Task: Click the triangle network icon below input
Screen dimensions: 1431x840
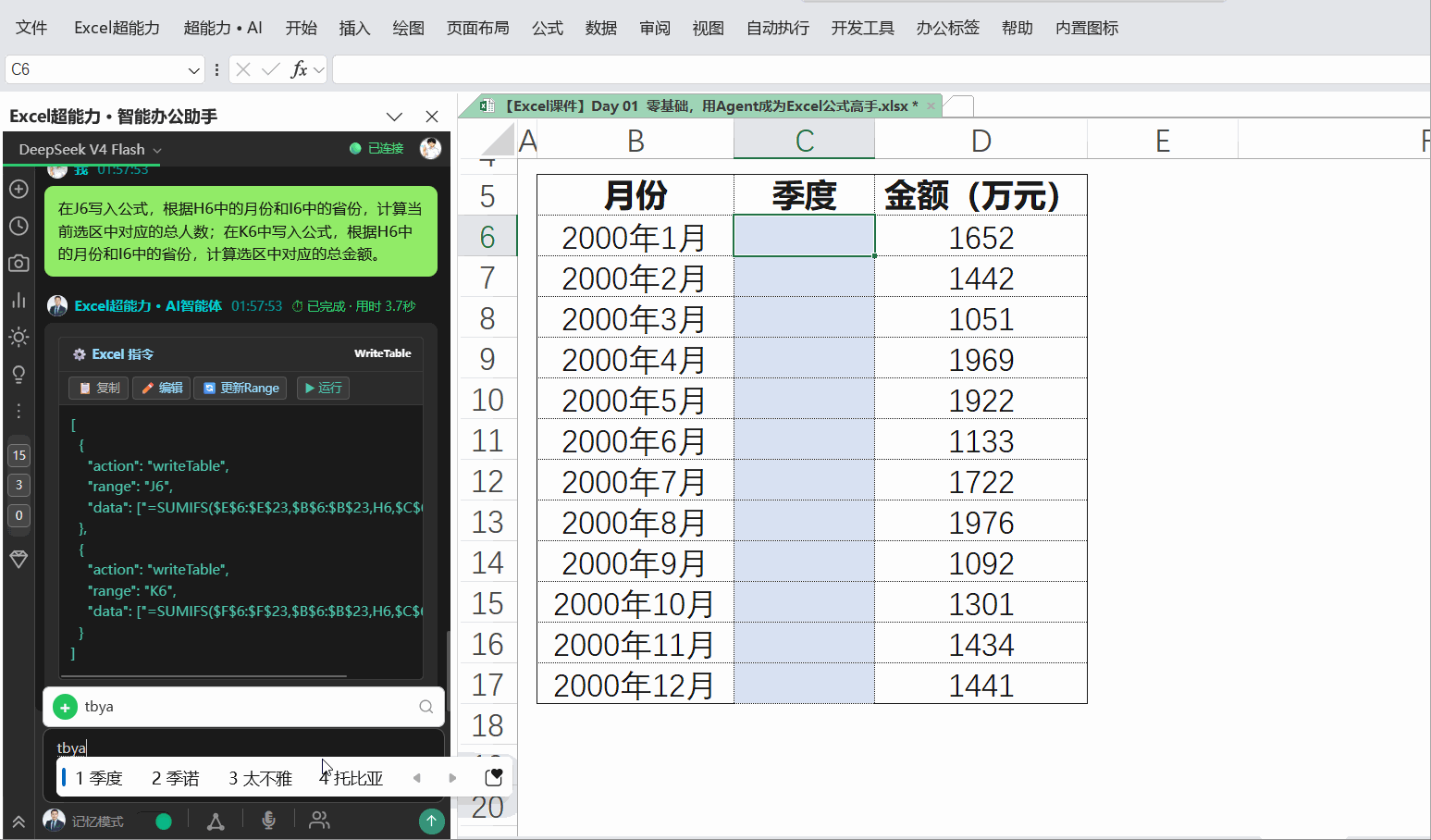Action: pyautogui.click(x=216, y=821)
